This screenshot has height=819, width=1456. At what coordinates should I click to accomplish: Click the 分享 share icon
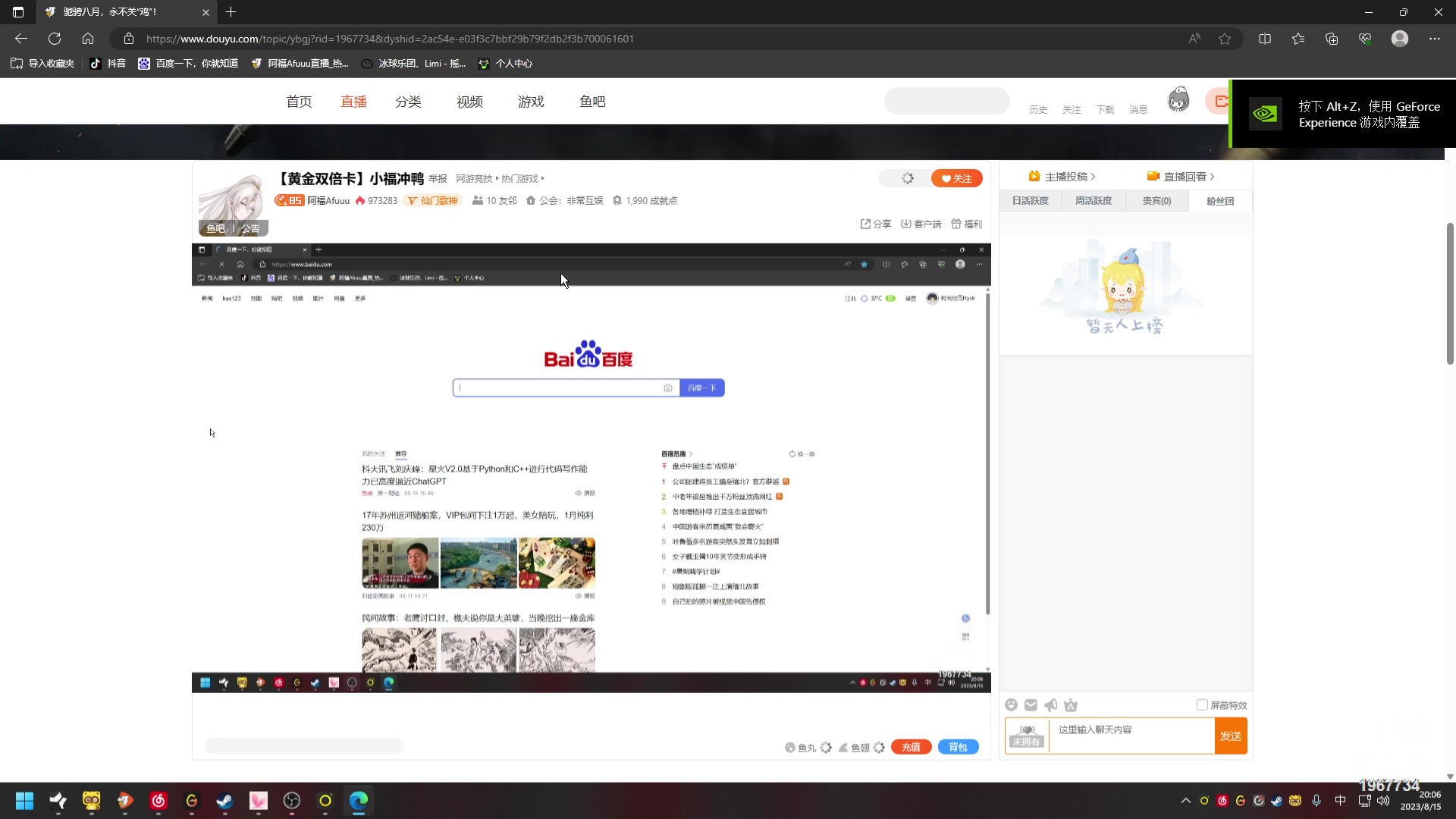click(x=876, y=224)
